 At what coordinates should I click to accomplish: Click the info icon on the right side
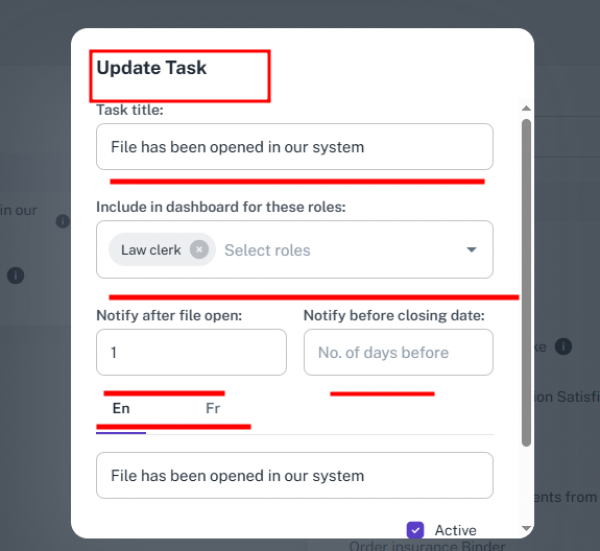pos(563,346)
